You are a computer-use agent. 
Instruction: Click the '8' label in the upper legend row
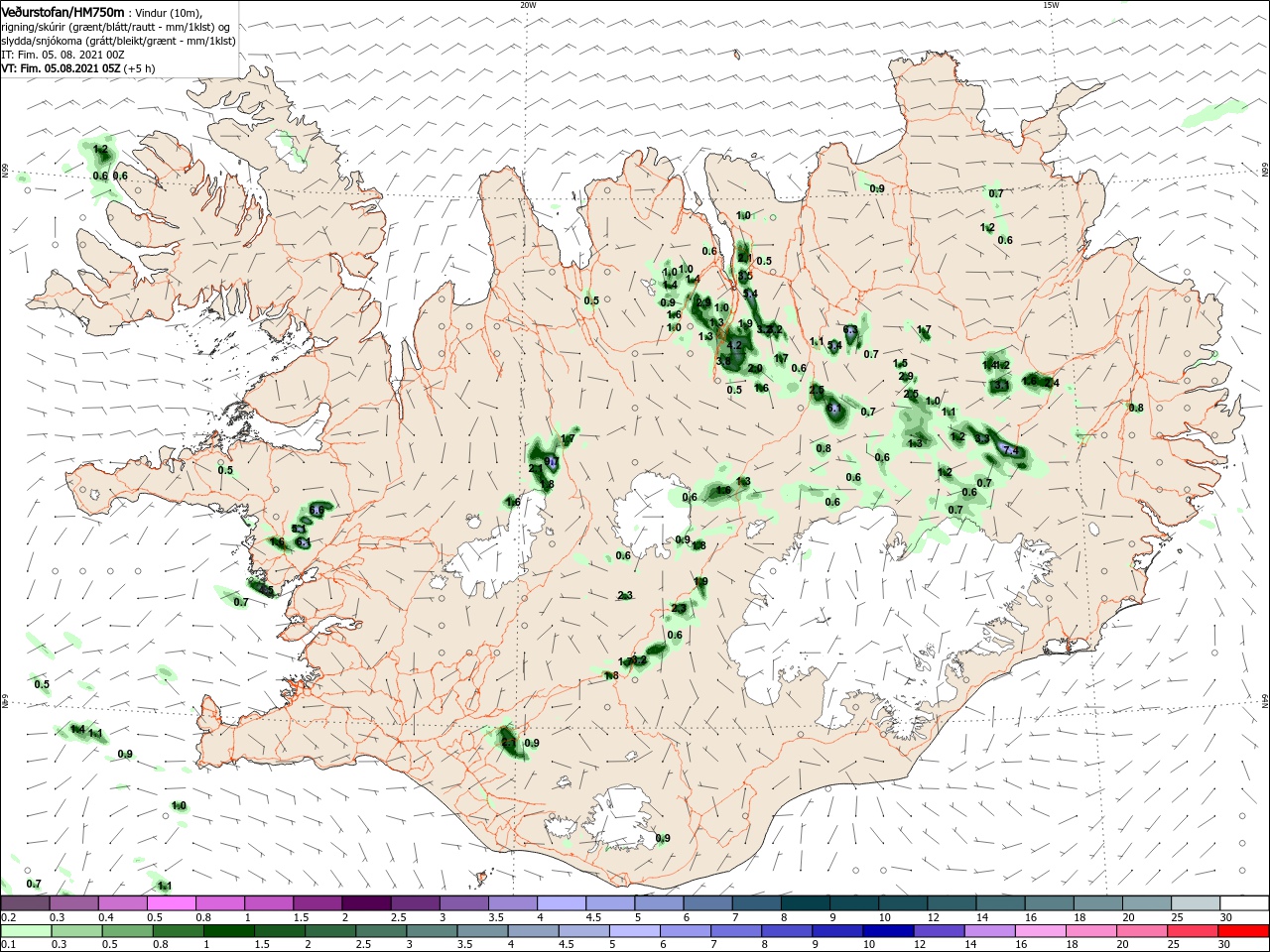tap(782, 917)
